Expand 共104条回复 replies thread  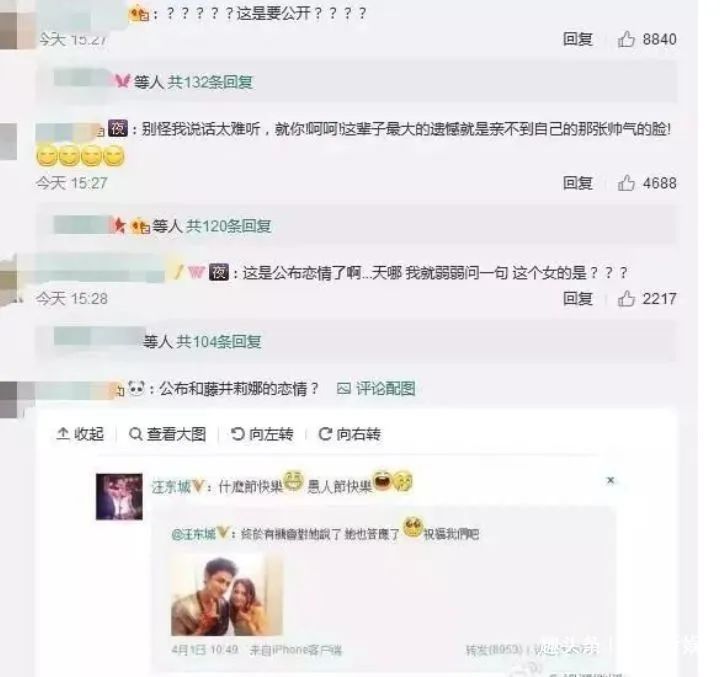point(219,342)
